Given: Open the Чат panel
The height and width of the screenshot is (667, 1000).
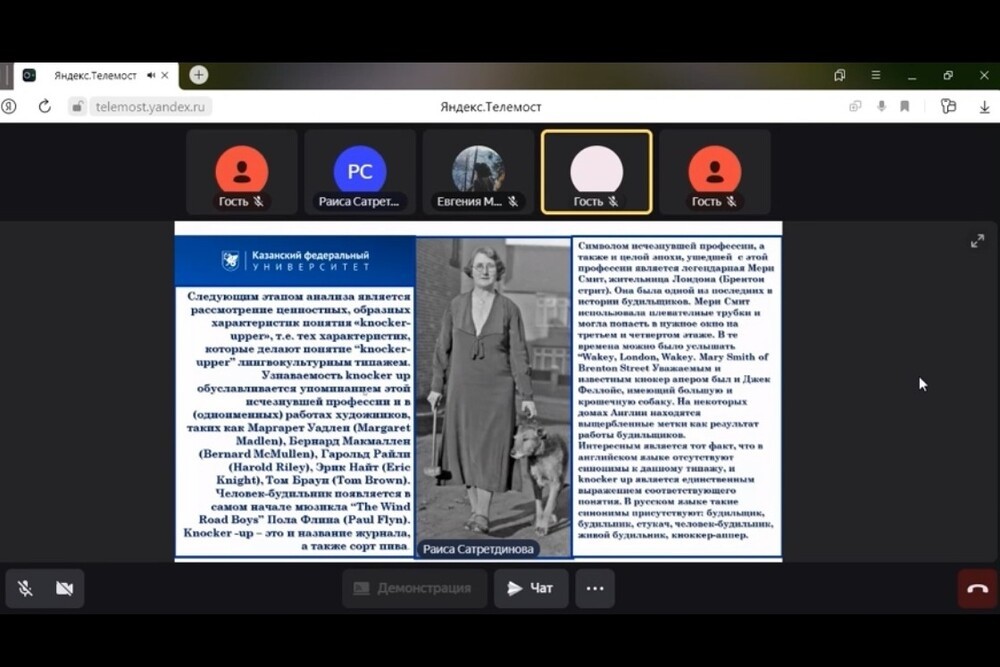Looking at the screenshot, I should pyautogui.click(x=530, y=588).
